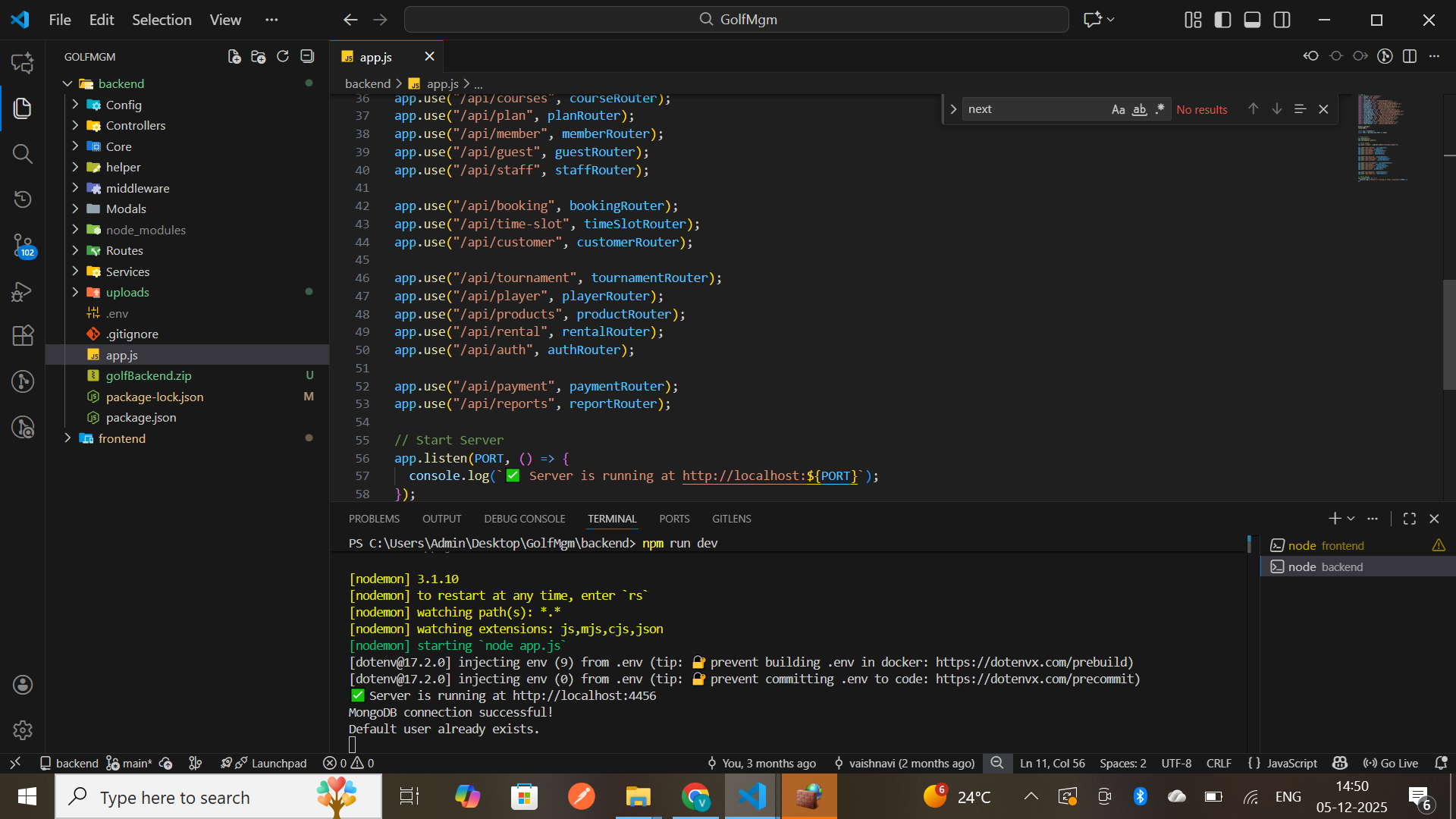Click Go Live in status bar

(1391, 763)
